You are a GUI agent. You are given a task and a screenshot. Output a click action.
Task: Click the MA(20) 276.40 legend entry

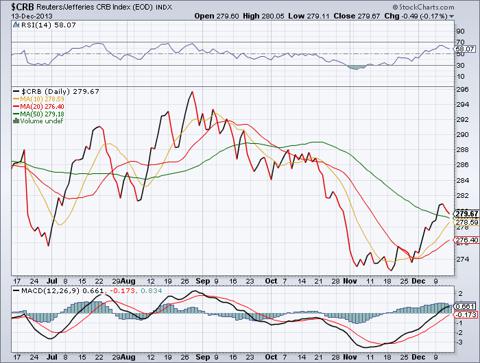pyautogui.click(x=42, y=107)
